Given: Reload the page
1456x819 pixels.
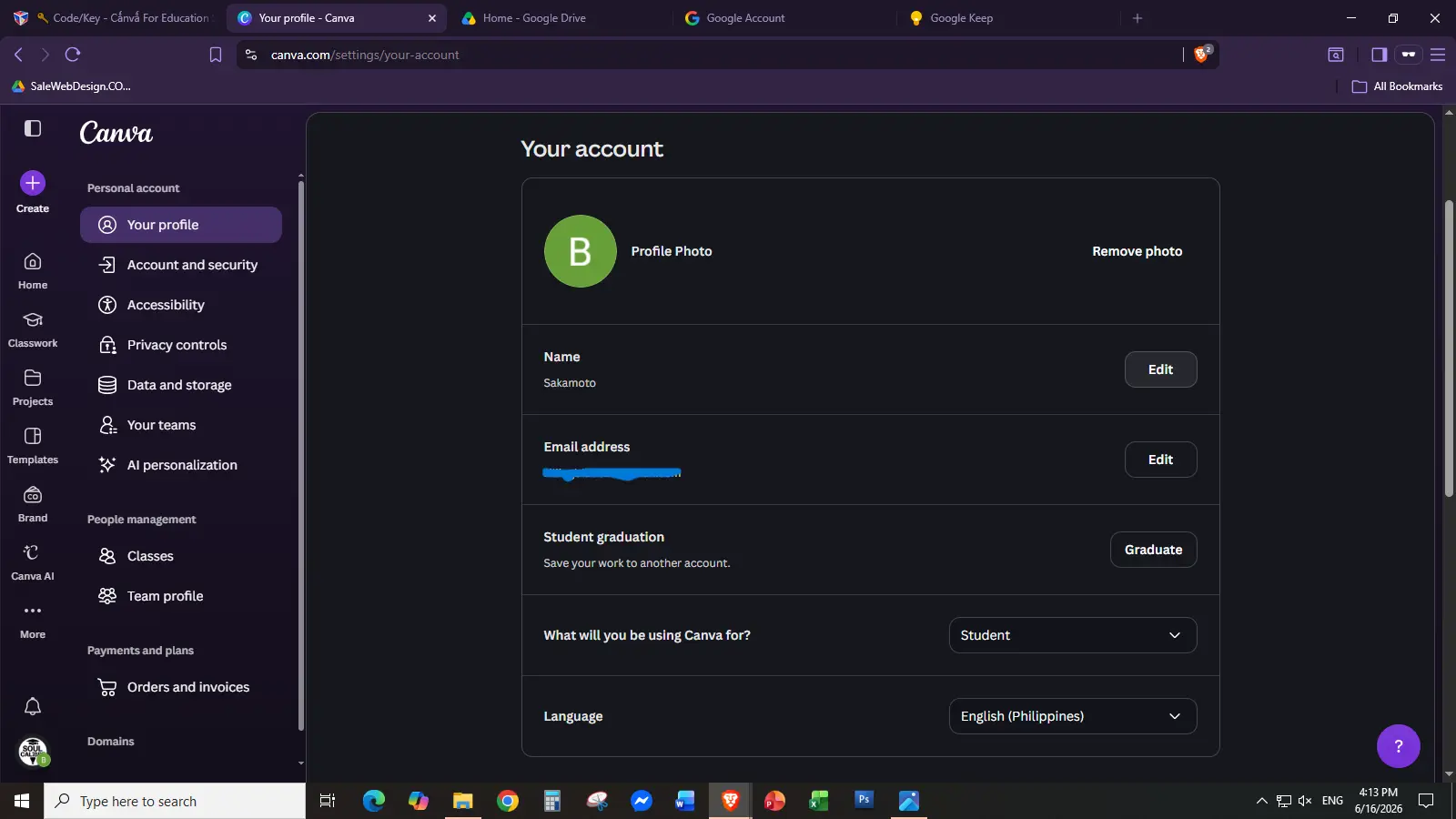Looking at the screenshot, I should tap(73, 55).
